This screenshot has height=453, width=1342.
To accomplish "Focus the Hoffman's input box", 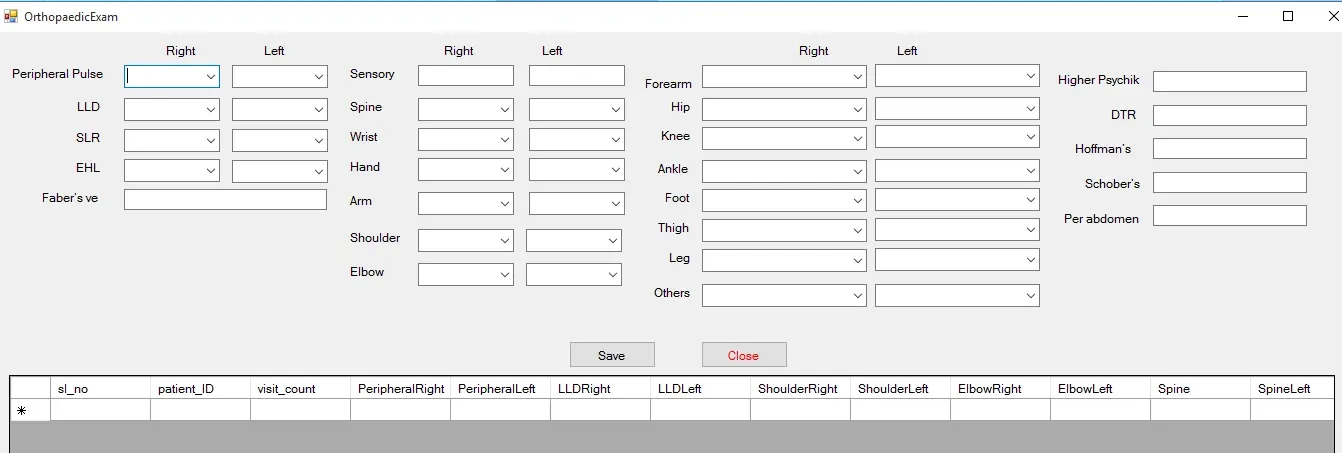I will coord(1230,148).
